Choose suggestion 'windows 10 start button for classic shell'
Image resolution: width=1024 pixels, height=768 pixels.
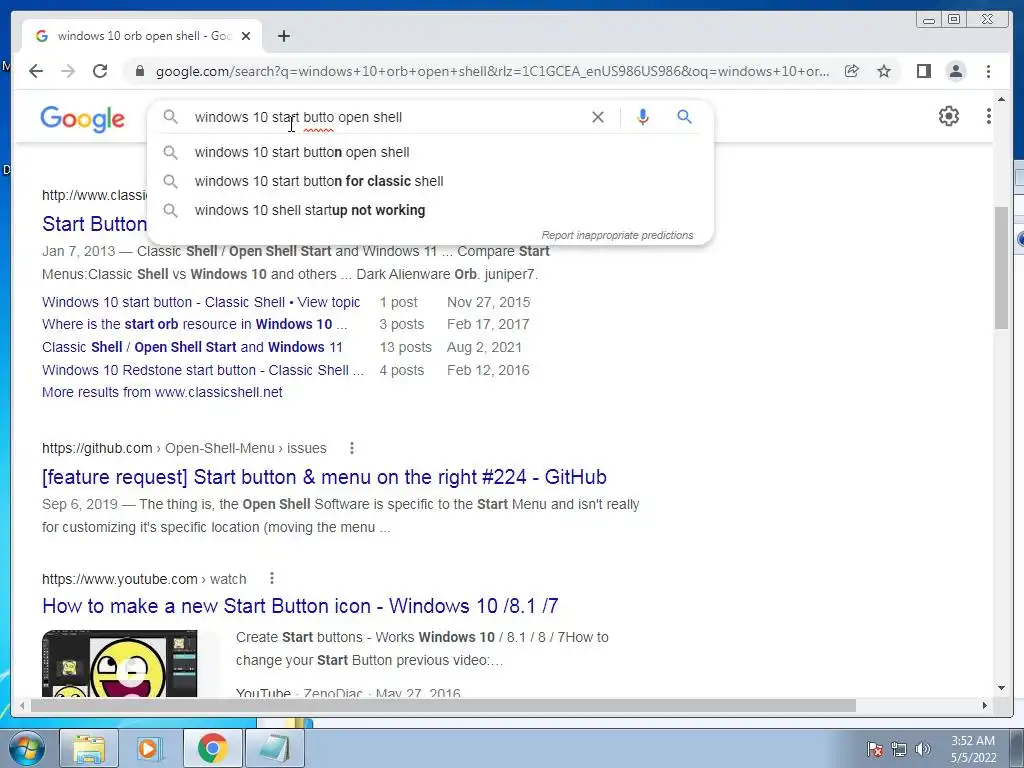[431, 181]
